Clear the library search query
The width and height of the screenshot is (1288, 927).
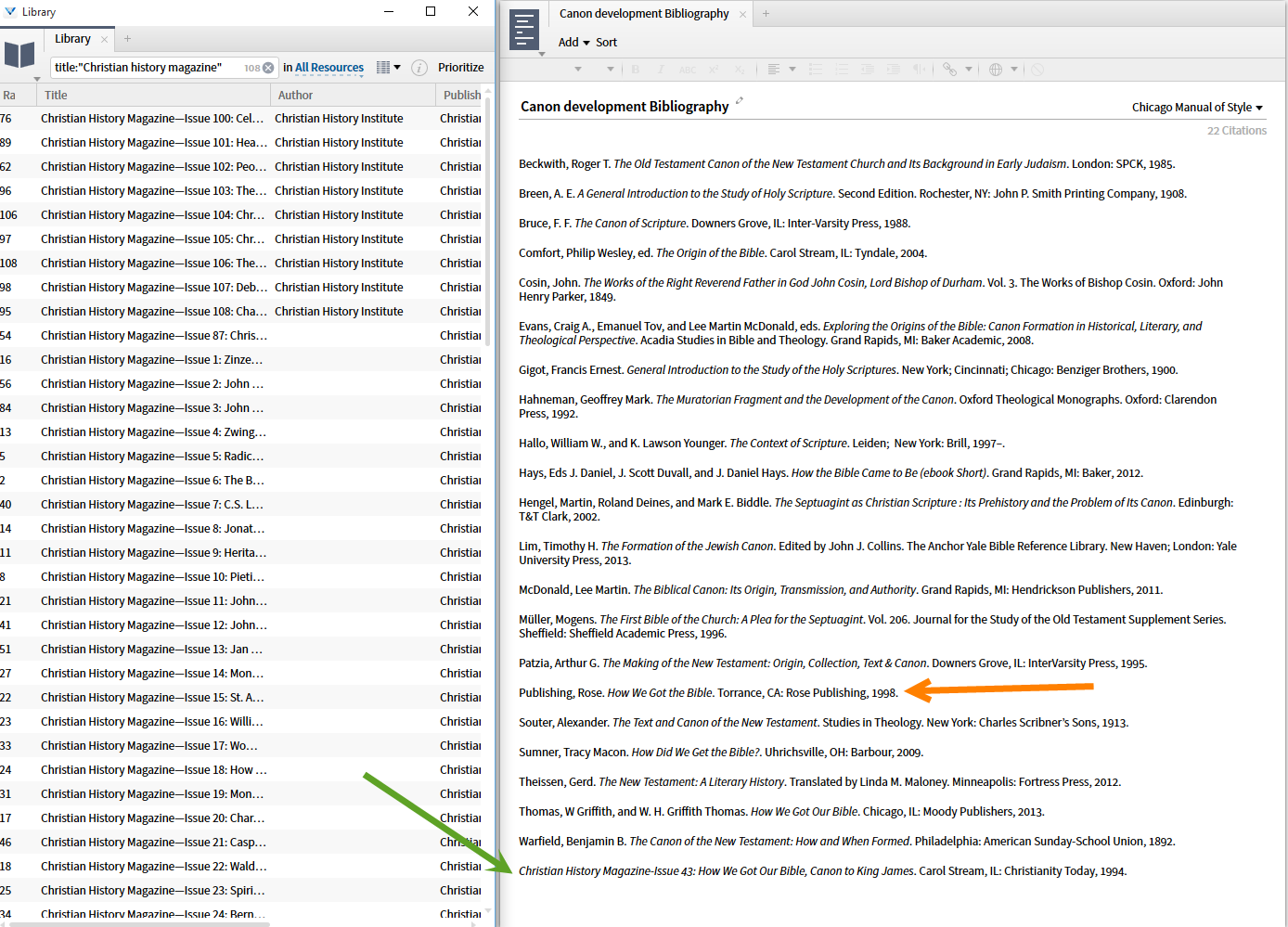coord(268,68)
